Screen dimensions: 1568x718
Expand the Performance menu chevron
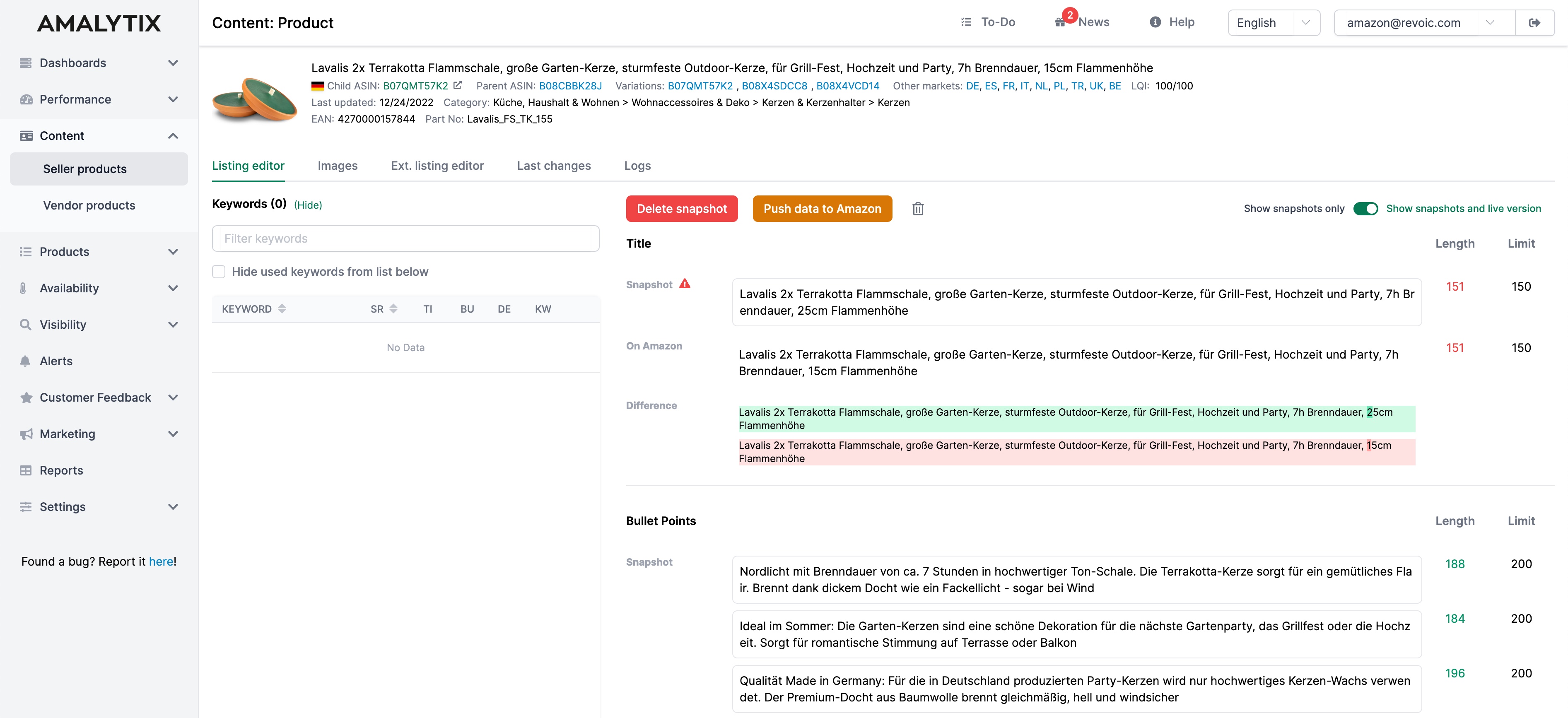tap(173, 99)
